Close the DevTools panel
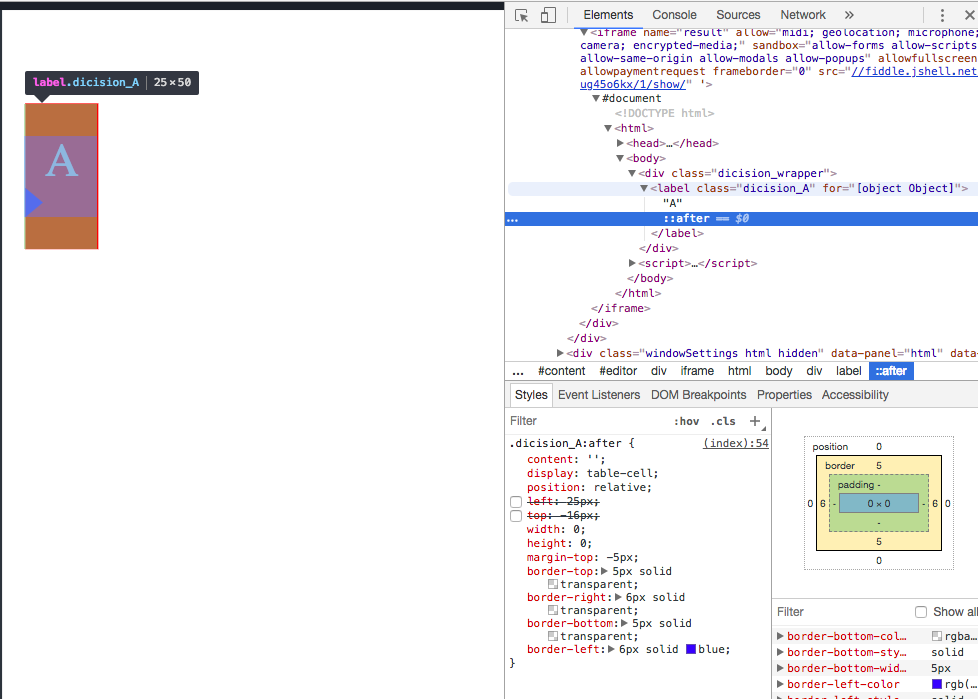 [969, 15]
